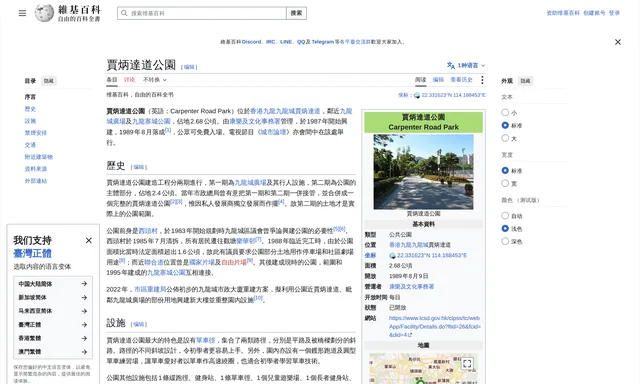Viewport: 640px width, 384px height.
Task: Open the lcsd.gov.hk website link
Action: [435, 326]
